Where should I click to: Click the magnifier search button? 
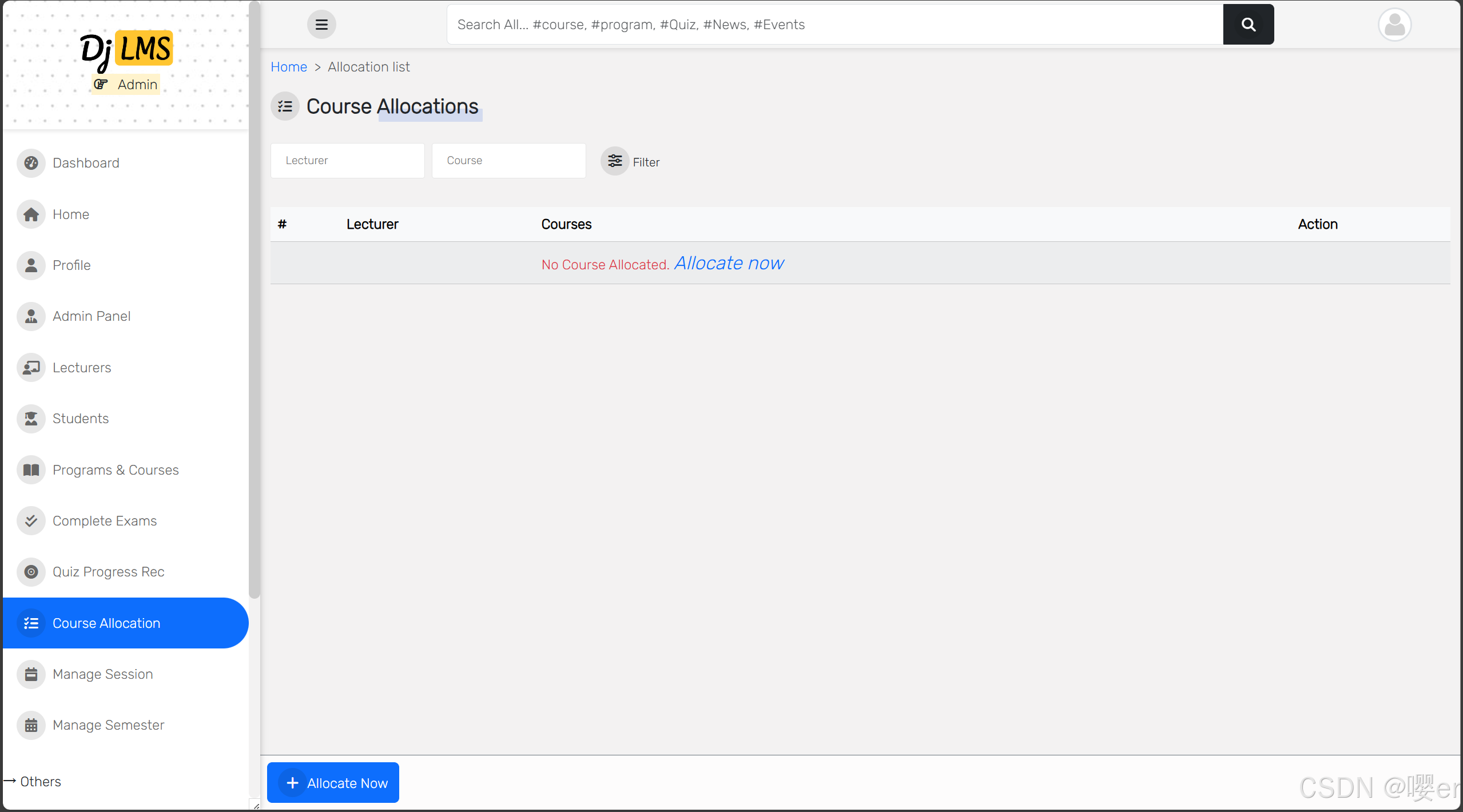[x=1248, y=25]
